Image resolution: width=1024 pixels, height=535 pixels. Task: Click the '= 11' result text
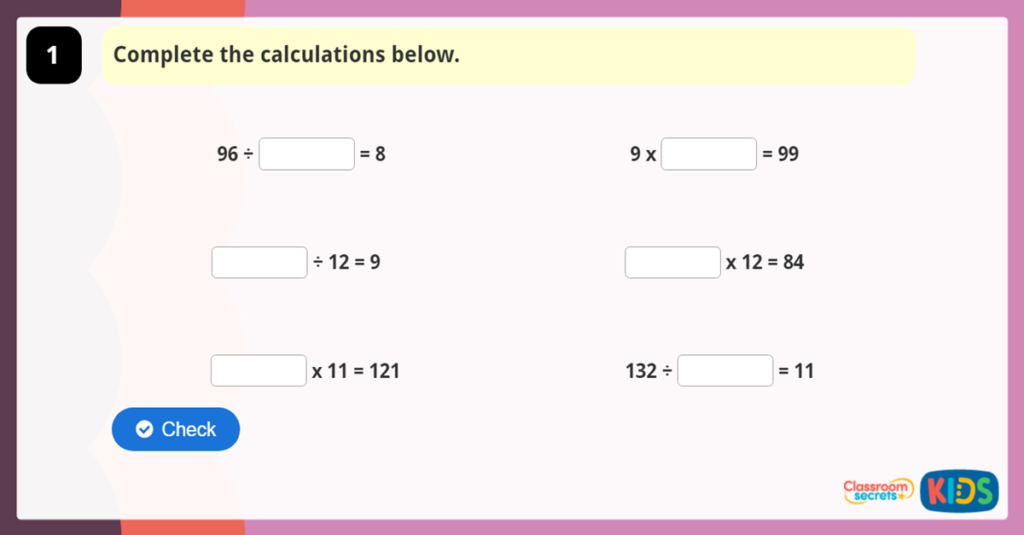796,371
